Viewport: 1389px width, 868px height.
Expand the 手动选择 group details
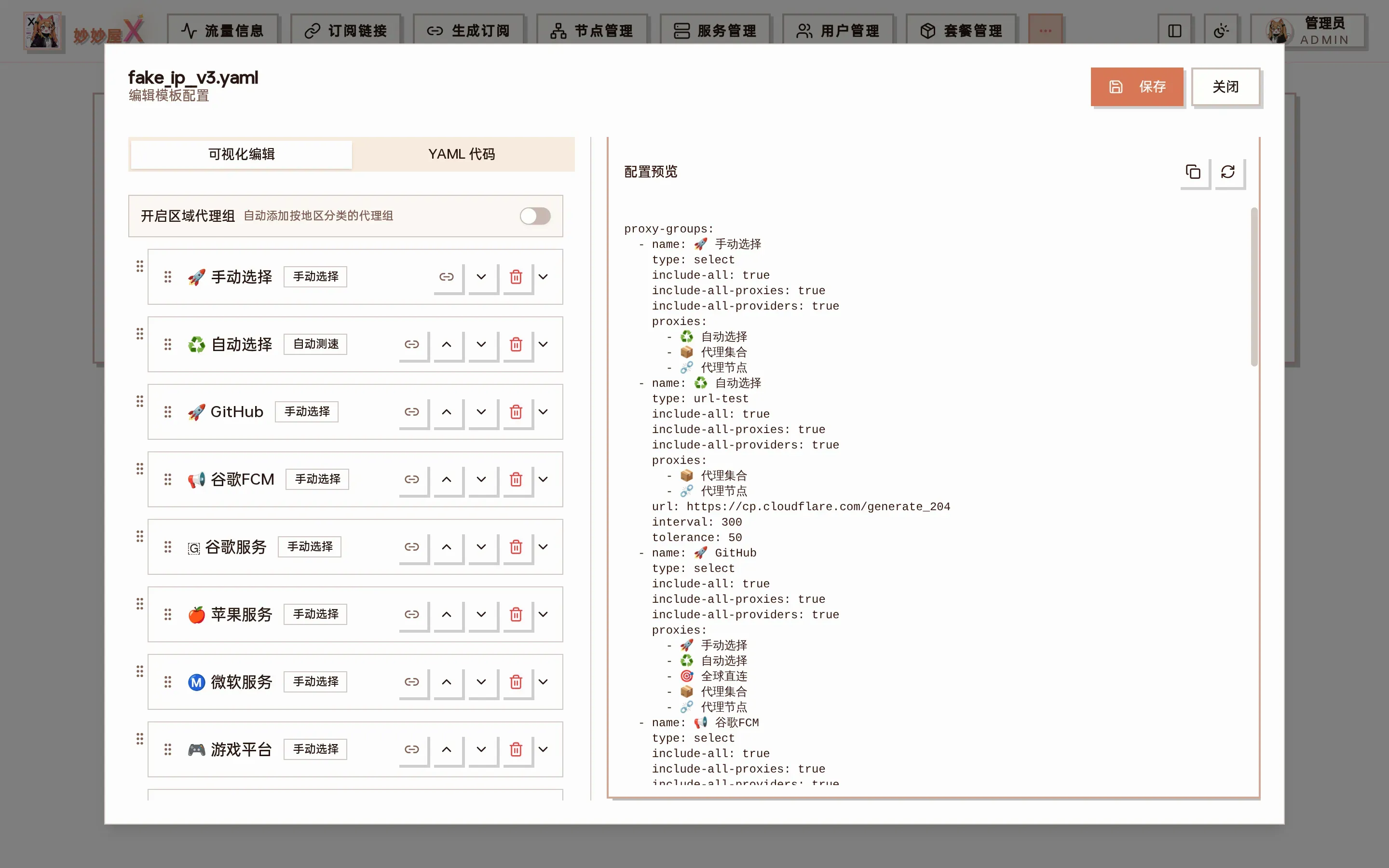pos(543,277)
